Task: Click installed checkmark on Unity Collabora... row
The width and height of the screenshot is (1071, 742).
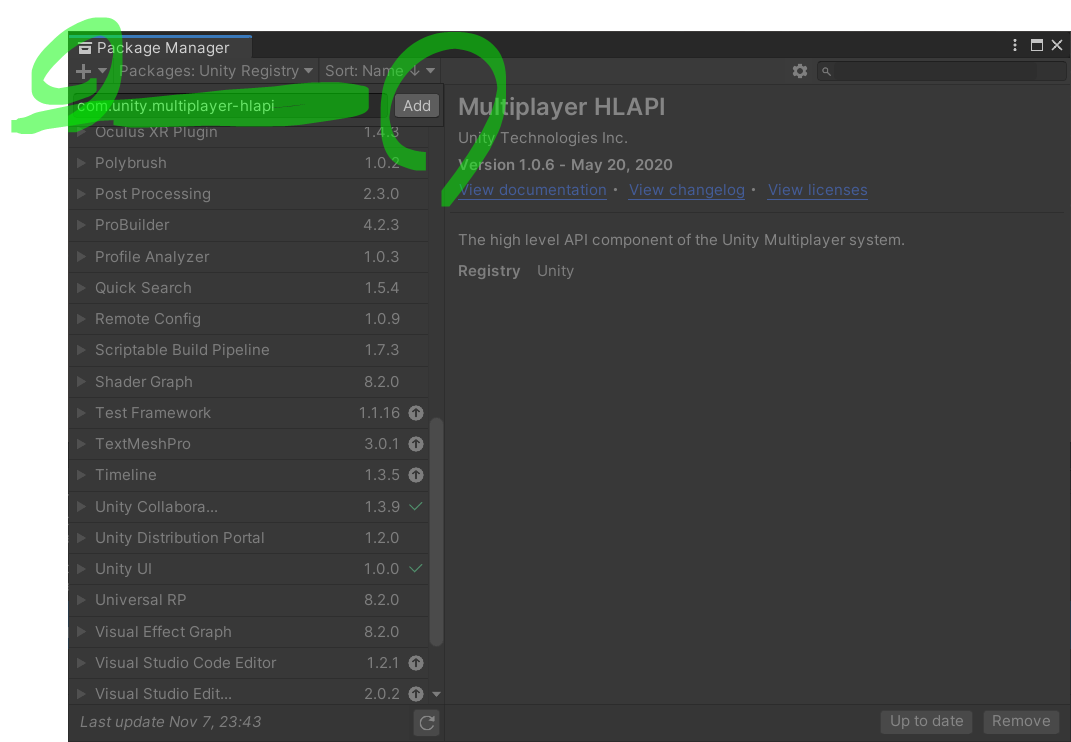Action: 416,506
